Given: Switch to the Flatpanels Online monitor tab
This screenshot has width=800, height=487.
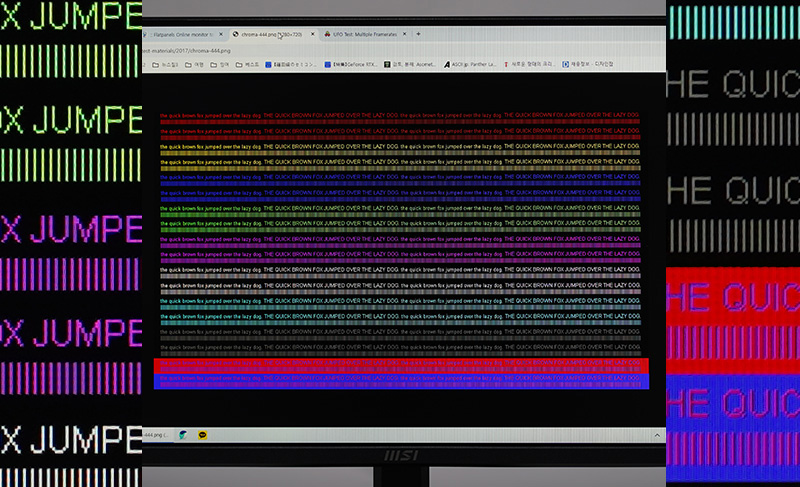Looking at the screenshot, I should (184, 35).
